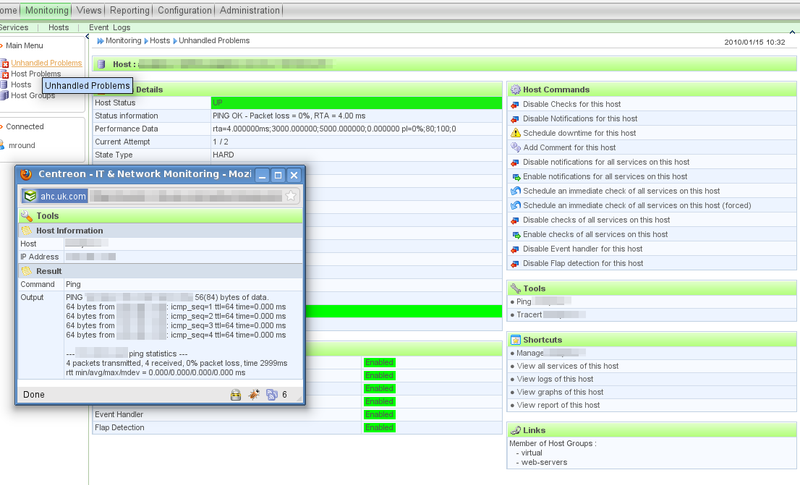Click the Hosts breadcrumb link
This screenshot has width=800, height=485.
(160, 41)
